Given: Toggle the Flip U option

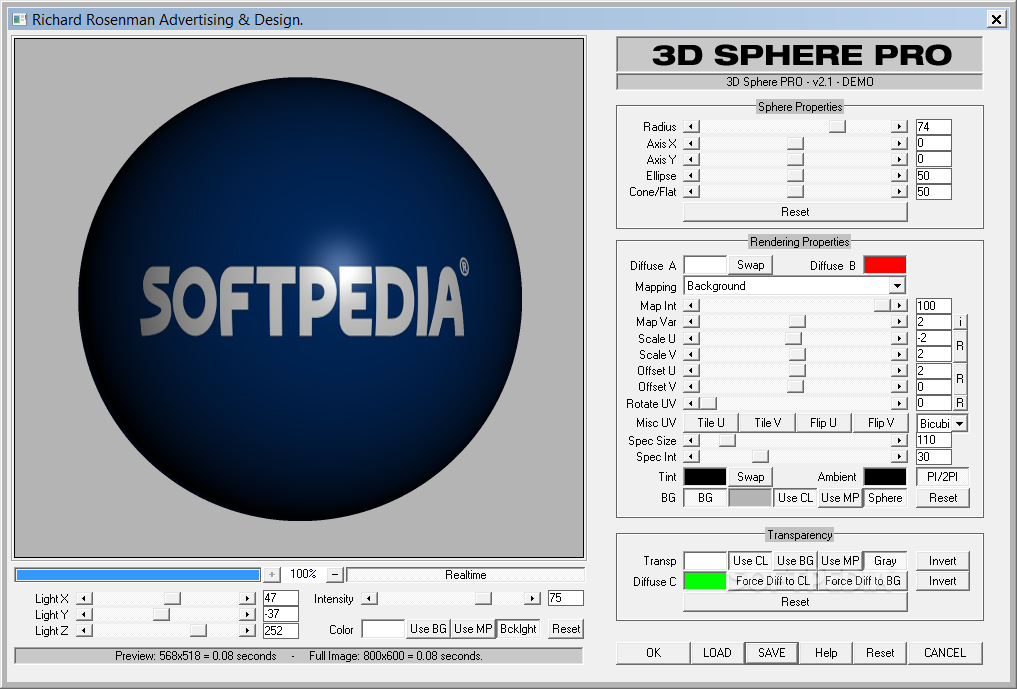Looking at the screenshot, I should [823, 423].
